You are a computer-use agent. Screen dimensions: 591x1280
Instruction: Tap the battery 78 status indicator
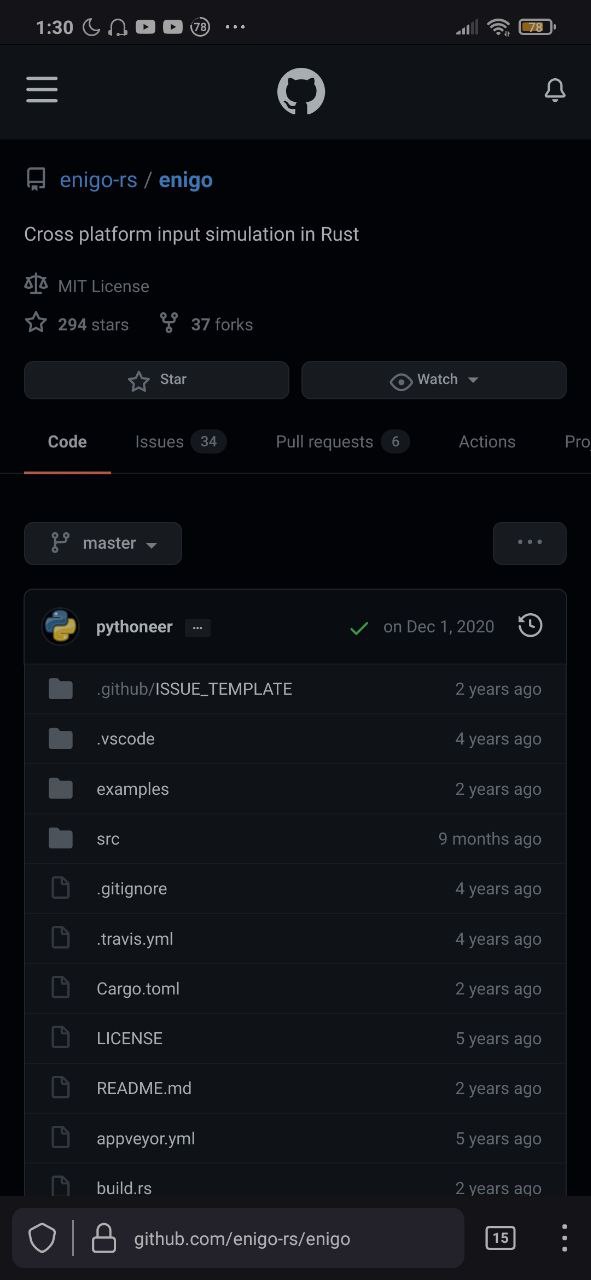coord(537,27)
